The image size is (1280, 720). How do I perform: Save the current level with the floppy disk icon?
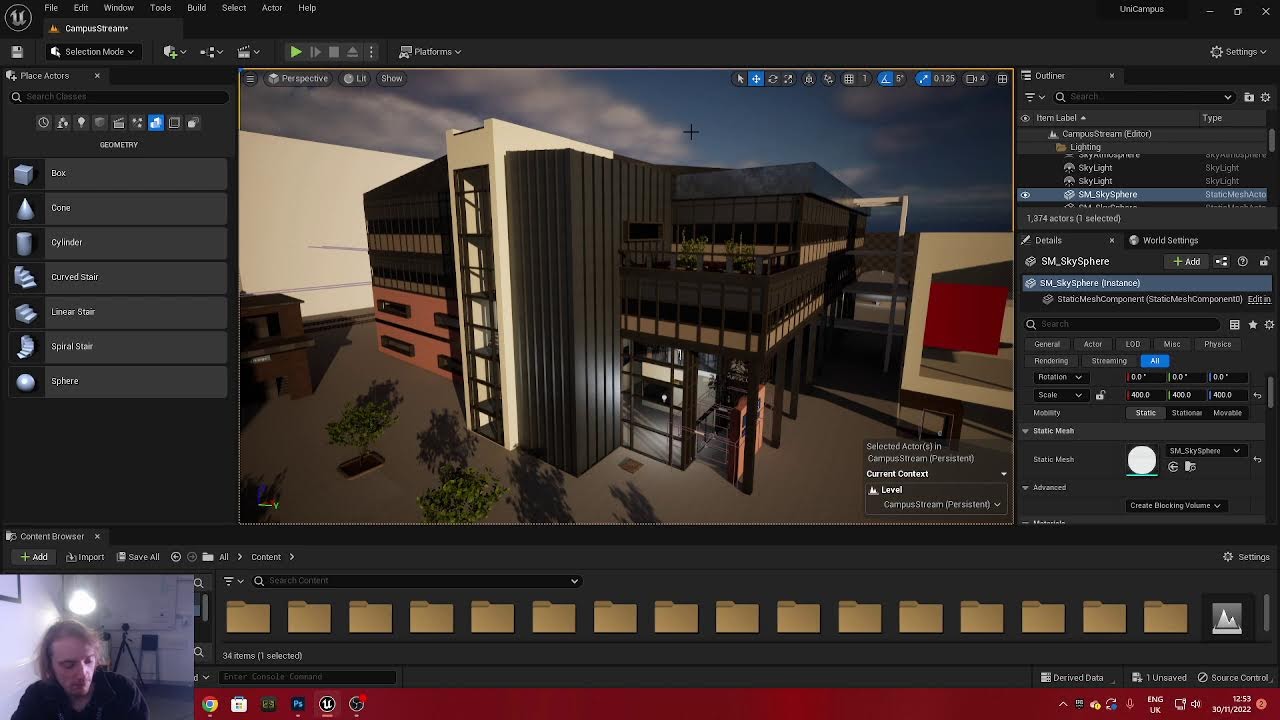pyautogui.click(x=17, y=51)
